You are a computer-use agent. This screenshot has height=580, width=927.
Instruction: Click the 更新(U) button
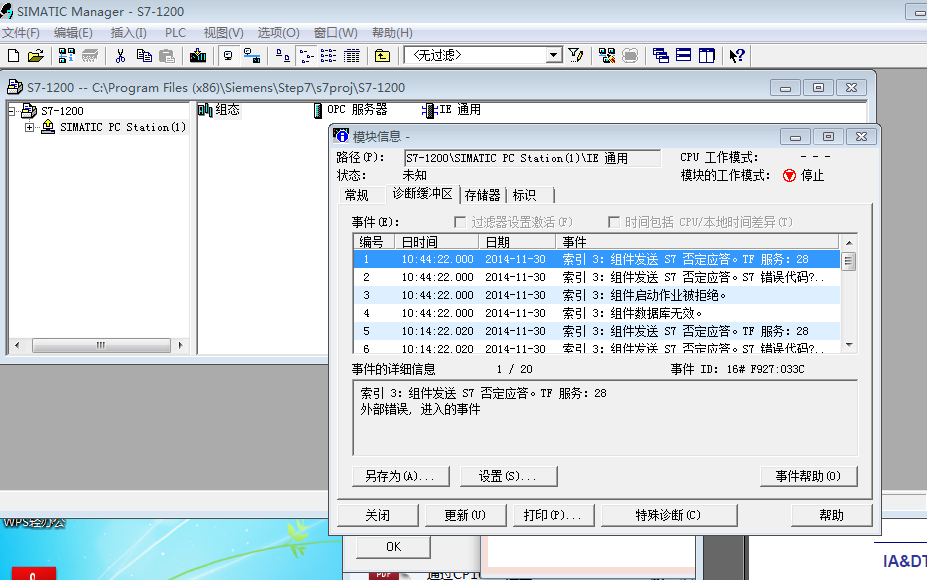pyautogui.click(x=465, y=515)
